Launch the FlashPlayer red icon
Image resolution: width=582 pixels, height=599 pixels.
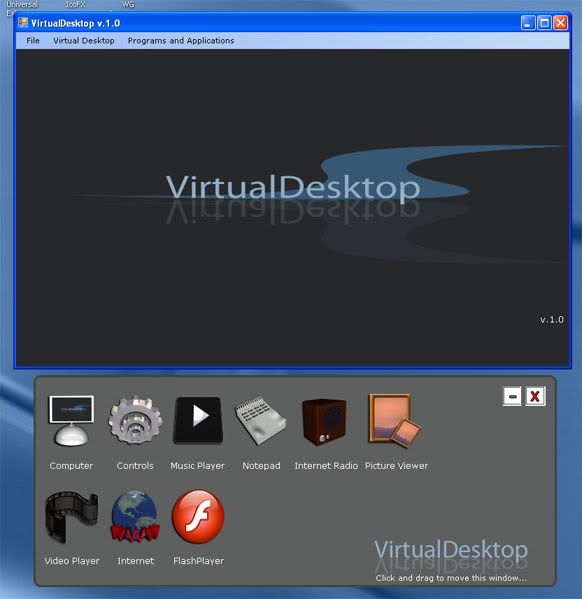(198, 516)
